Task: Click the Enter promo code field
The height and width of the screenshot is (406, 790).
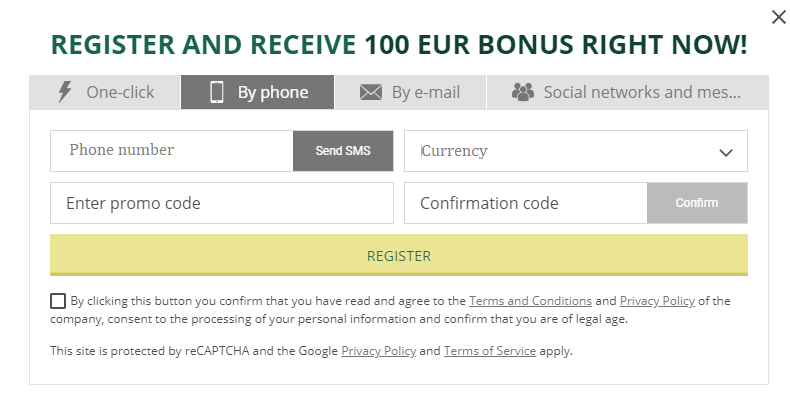Action: 221,203
